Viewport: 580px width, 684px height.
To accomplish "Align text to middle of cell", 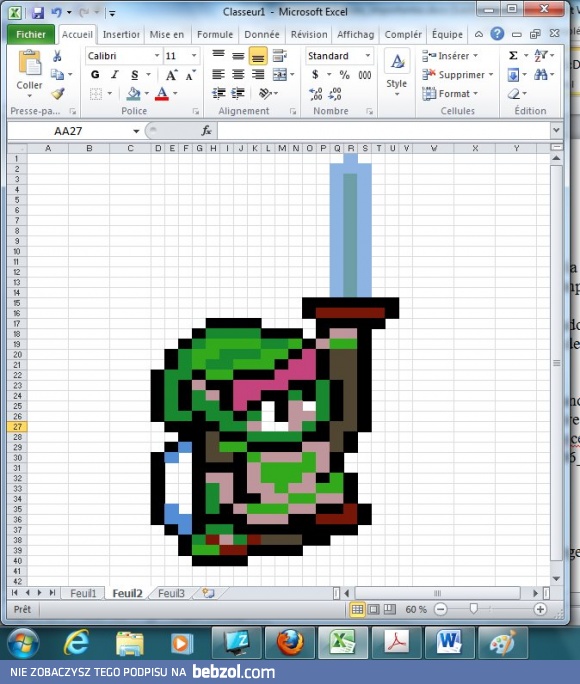I will pyautogui.click(x=238, y=55).
